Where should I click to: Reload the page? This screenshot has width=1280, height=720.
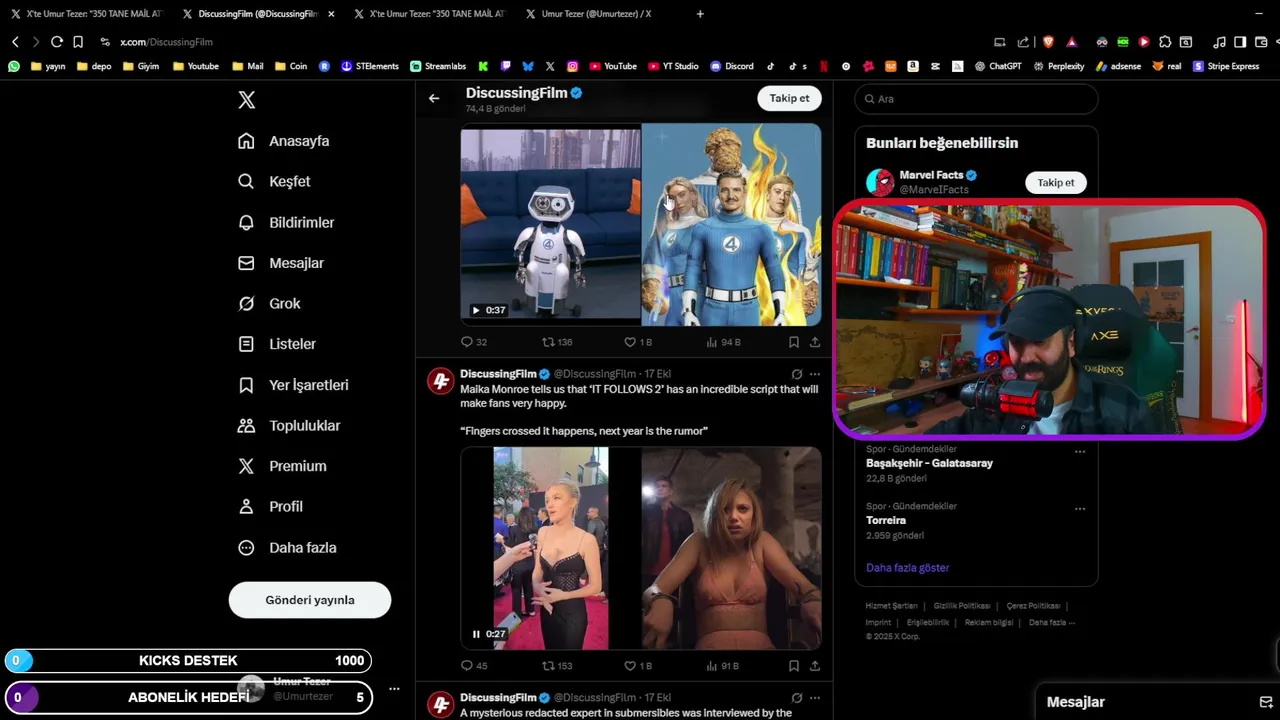pos(56,42)
